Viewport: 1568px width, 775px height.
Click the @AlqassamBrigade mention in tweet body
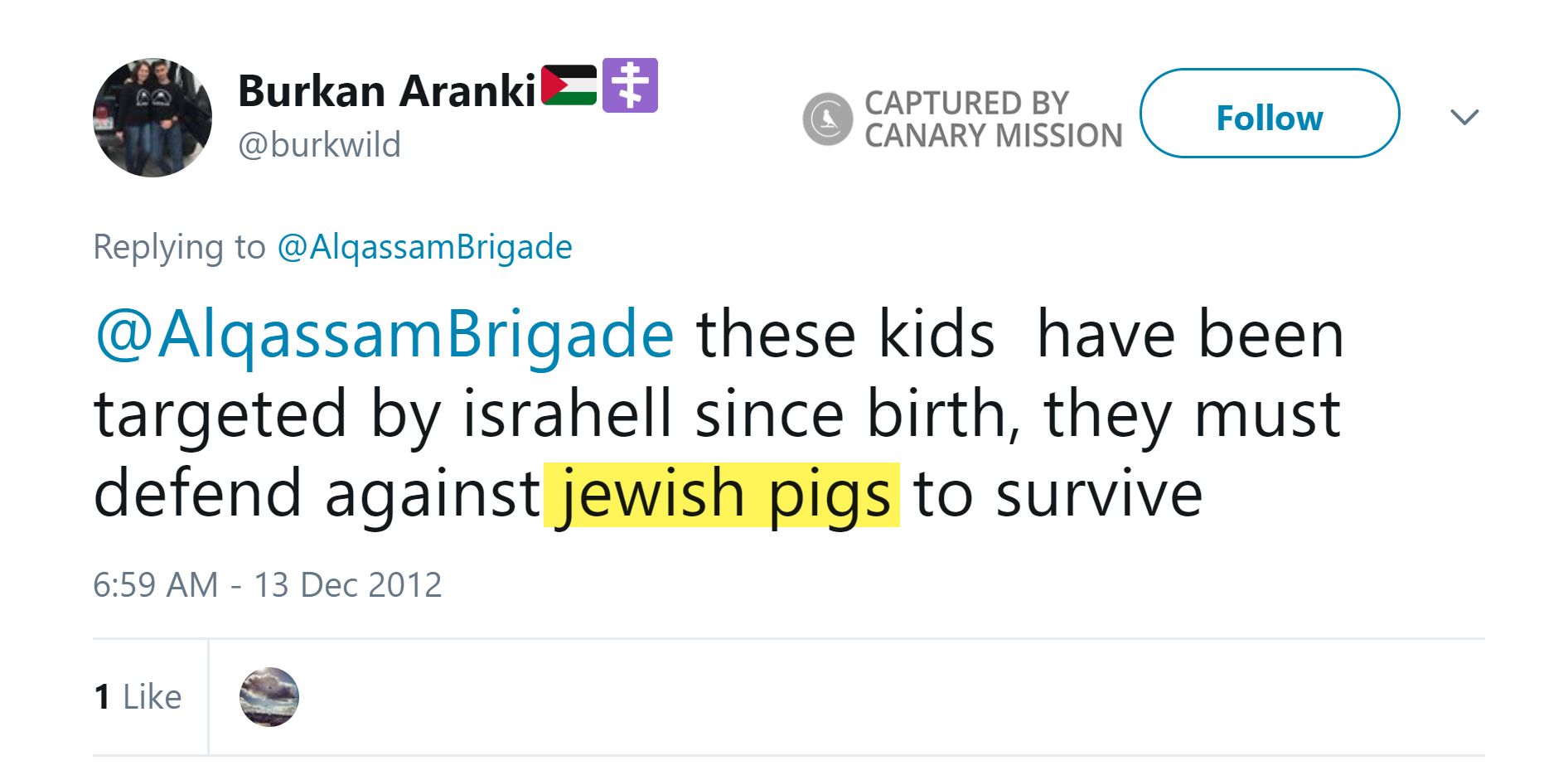(x=385, y=334)
